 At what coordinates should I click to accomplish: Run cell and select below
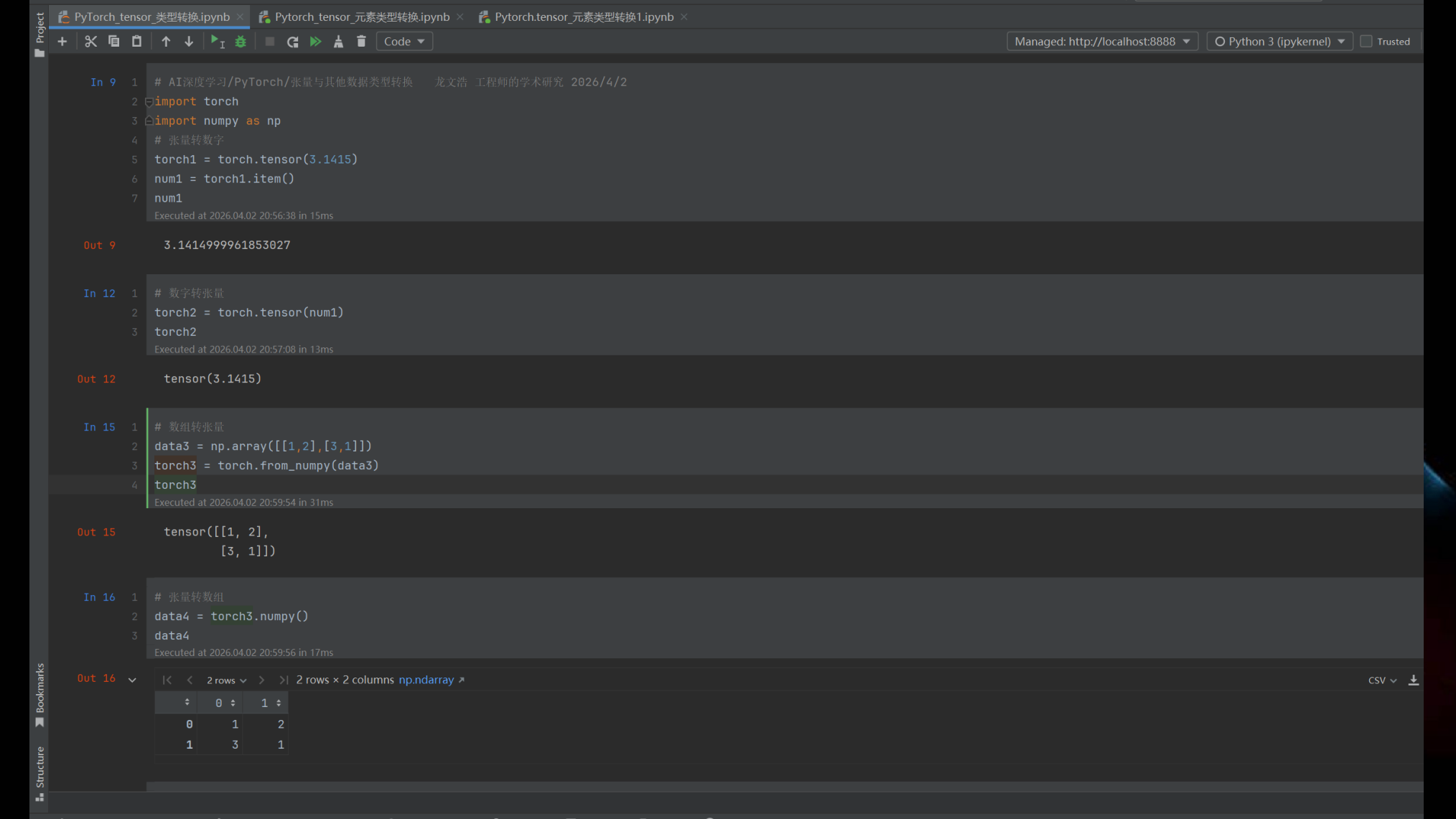(x=218, y=42)
